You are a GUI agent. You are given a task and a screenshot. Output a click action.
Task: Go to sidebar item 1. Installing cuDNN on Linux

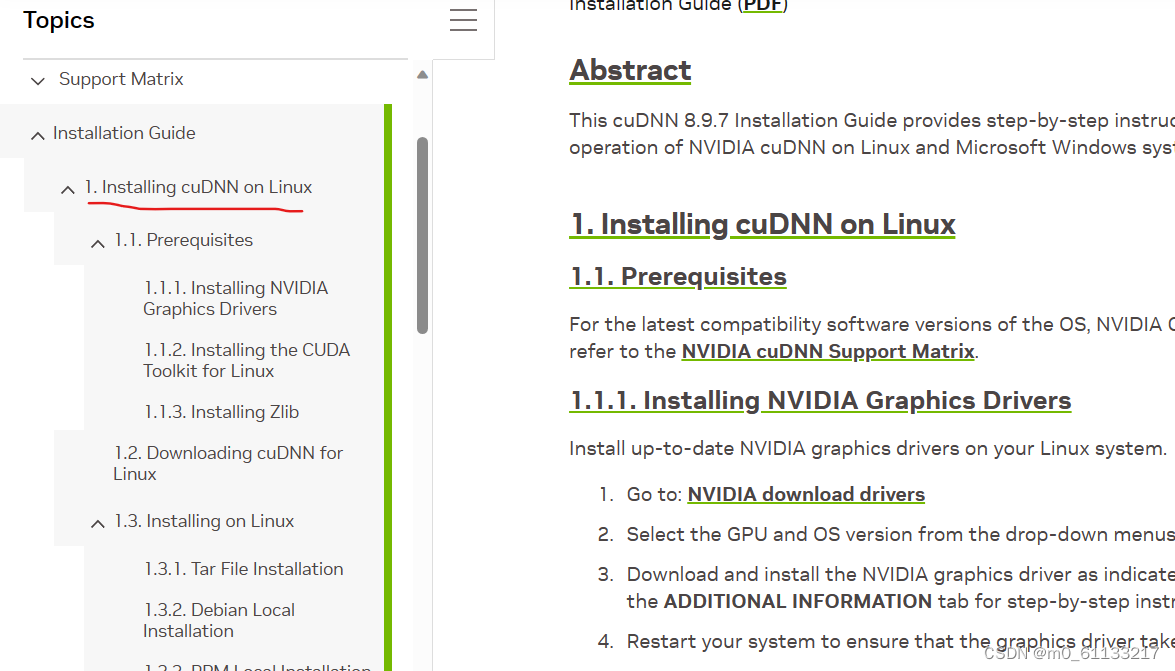point(198,187)
